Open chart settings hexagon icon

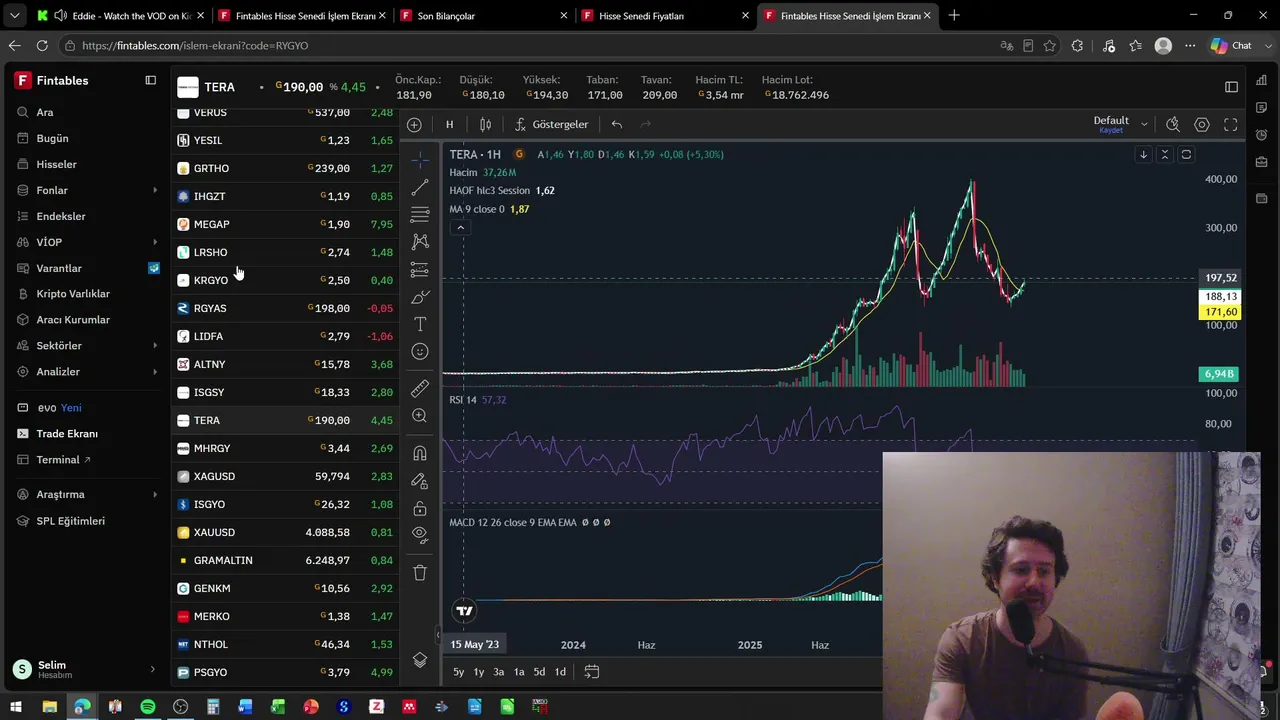click(x=1202, y=124)
